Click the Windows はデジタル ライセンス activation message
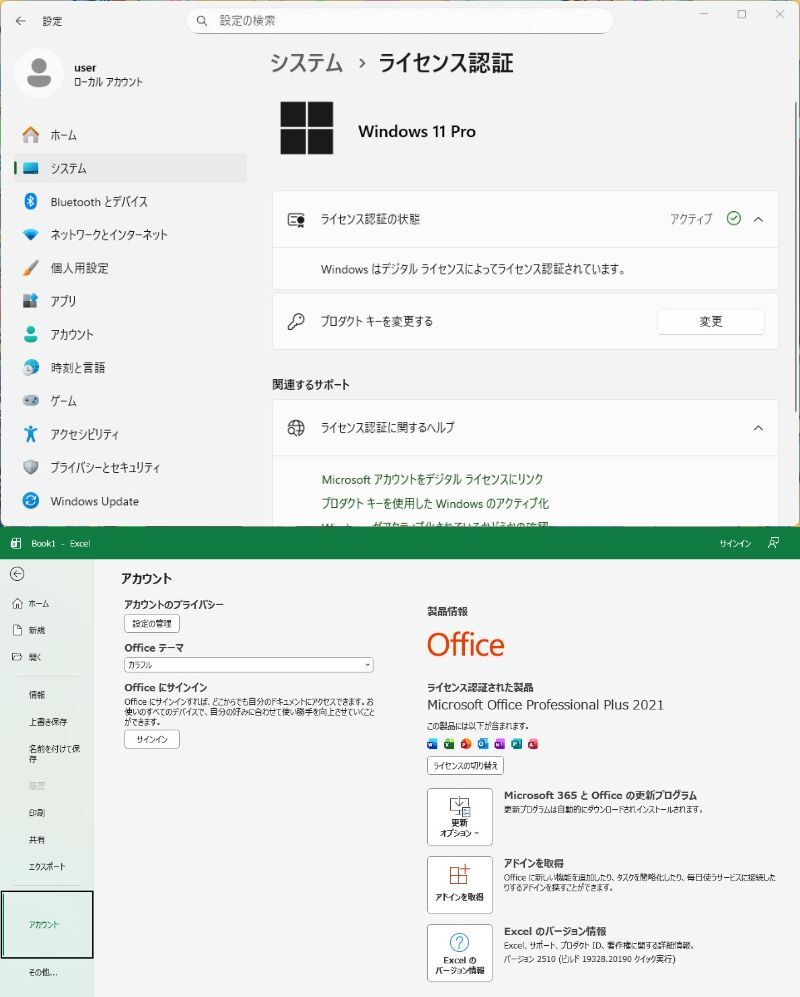Screen dimensions: 800x997 click(472, 269)
